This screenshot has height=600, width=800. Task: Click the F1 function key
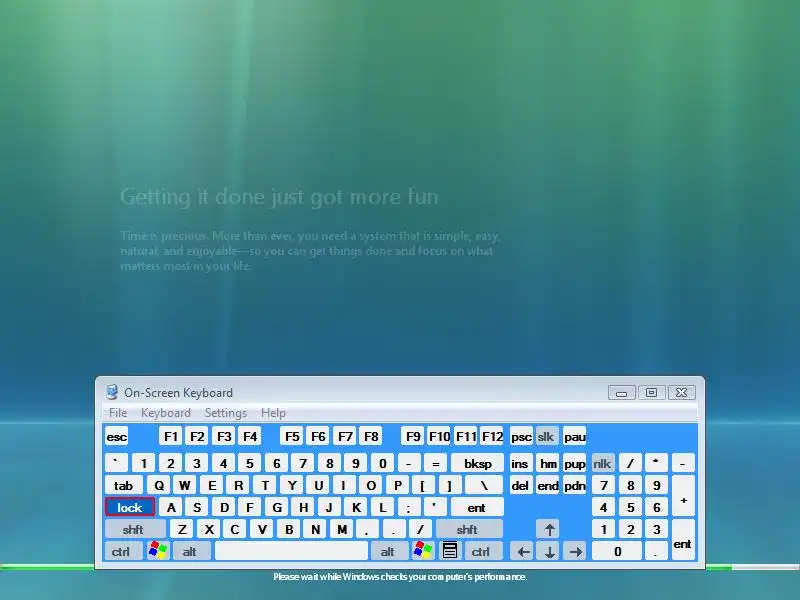(x=171, y=437)
